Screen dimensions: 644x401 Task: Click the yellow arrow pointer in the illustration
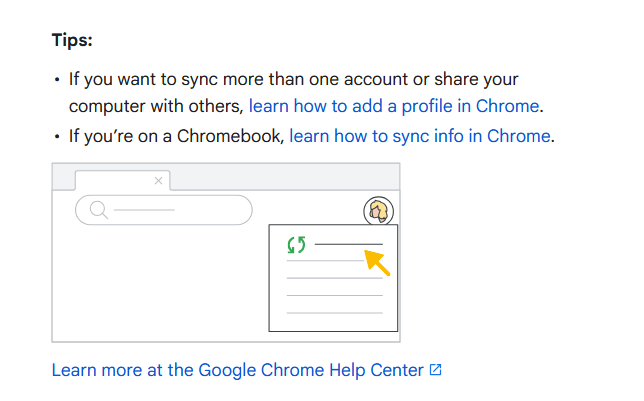[377, 262]
